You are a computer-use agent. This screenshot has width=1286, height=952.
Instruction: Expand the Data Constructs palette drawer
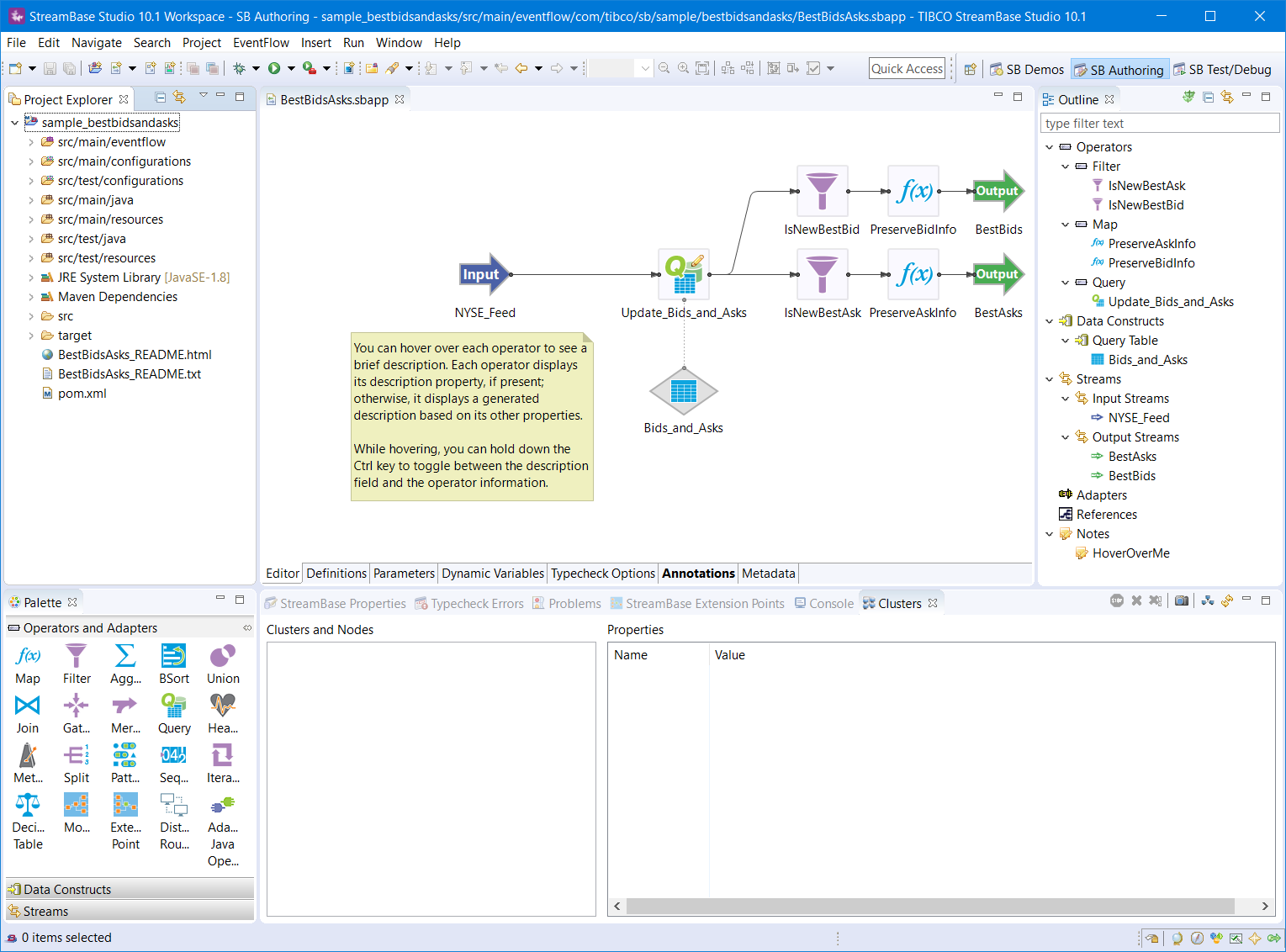click(130, 889)
